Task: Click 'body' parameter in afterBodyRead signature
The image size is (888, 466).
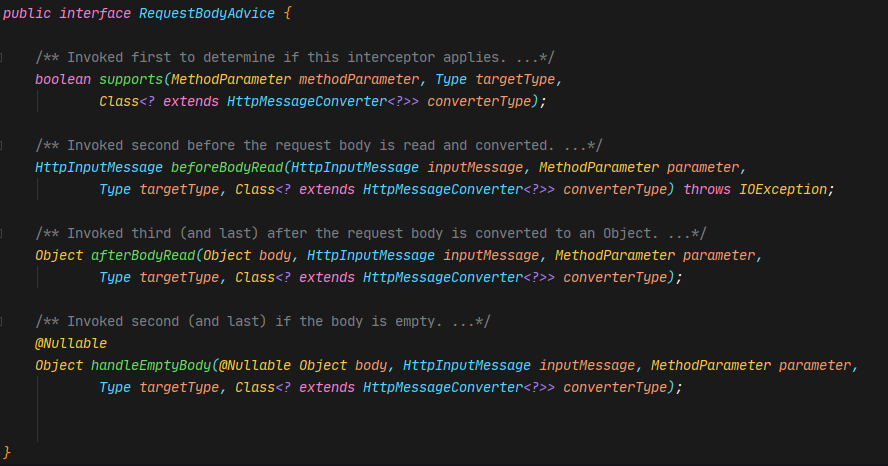Action: point(275,256)
